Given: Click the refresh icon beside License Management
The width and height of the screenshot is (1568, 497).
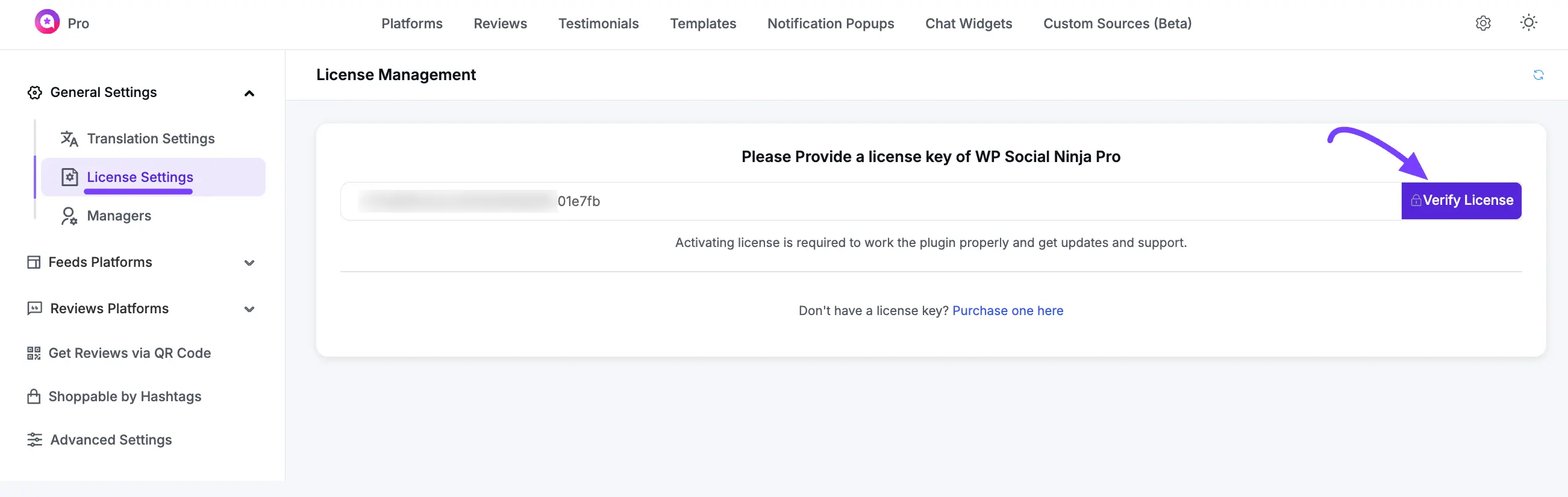Looking at the screenshot, I should pos(1537,75).
